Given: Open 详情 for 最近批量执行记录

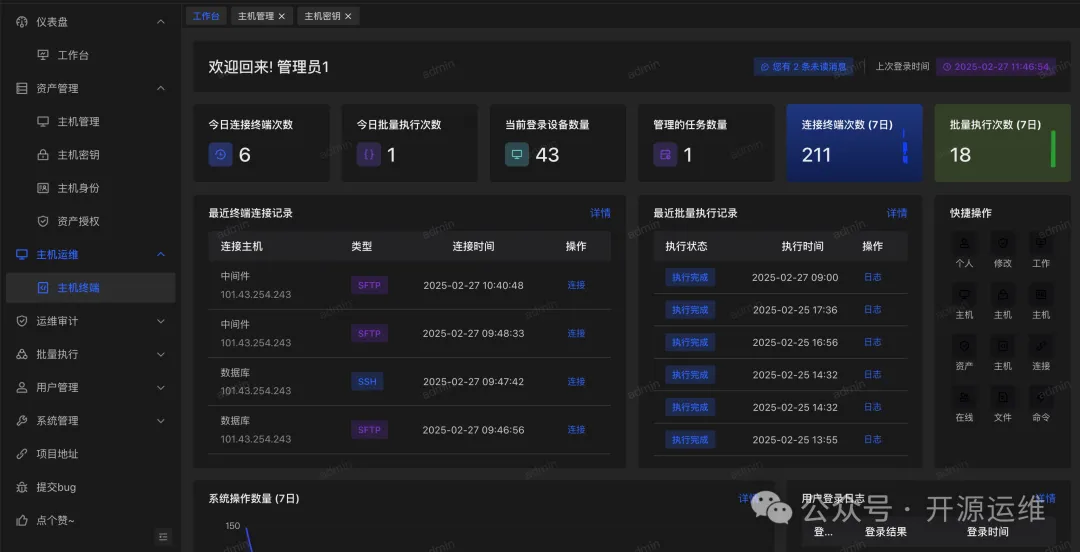Looking at the screenshot, I should click(897, 213).
